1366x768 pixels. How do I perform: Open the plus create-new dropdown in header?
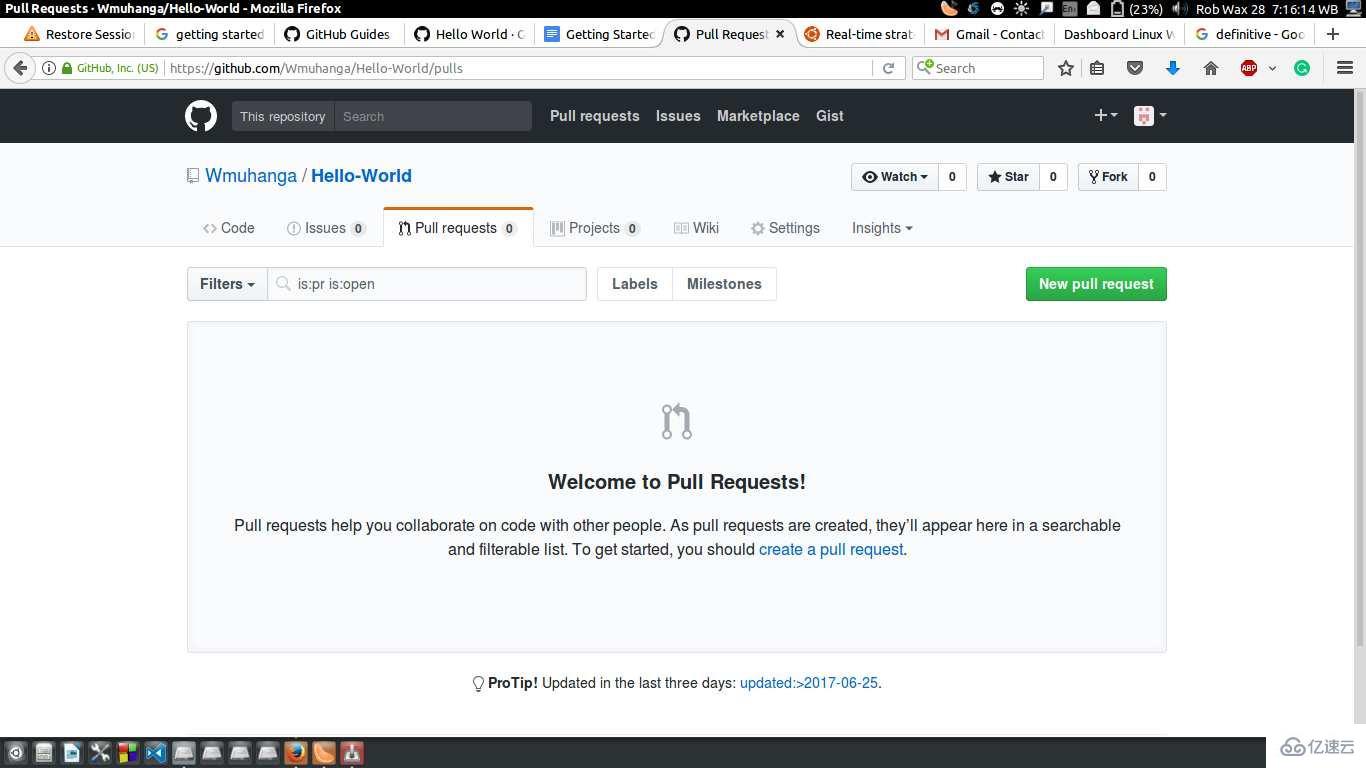click(1105, 116)
